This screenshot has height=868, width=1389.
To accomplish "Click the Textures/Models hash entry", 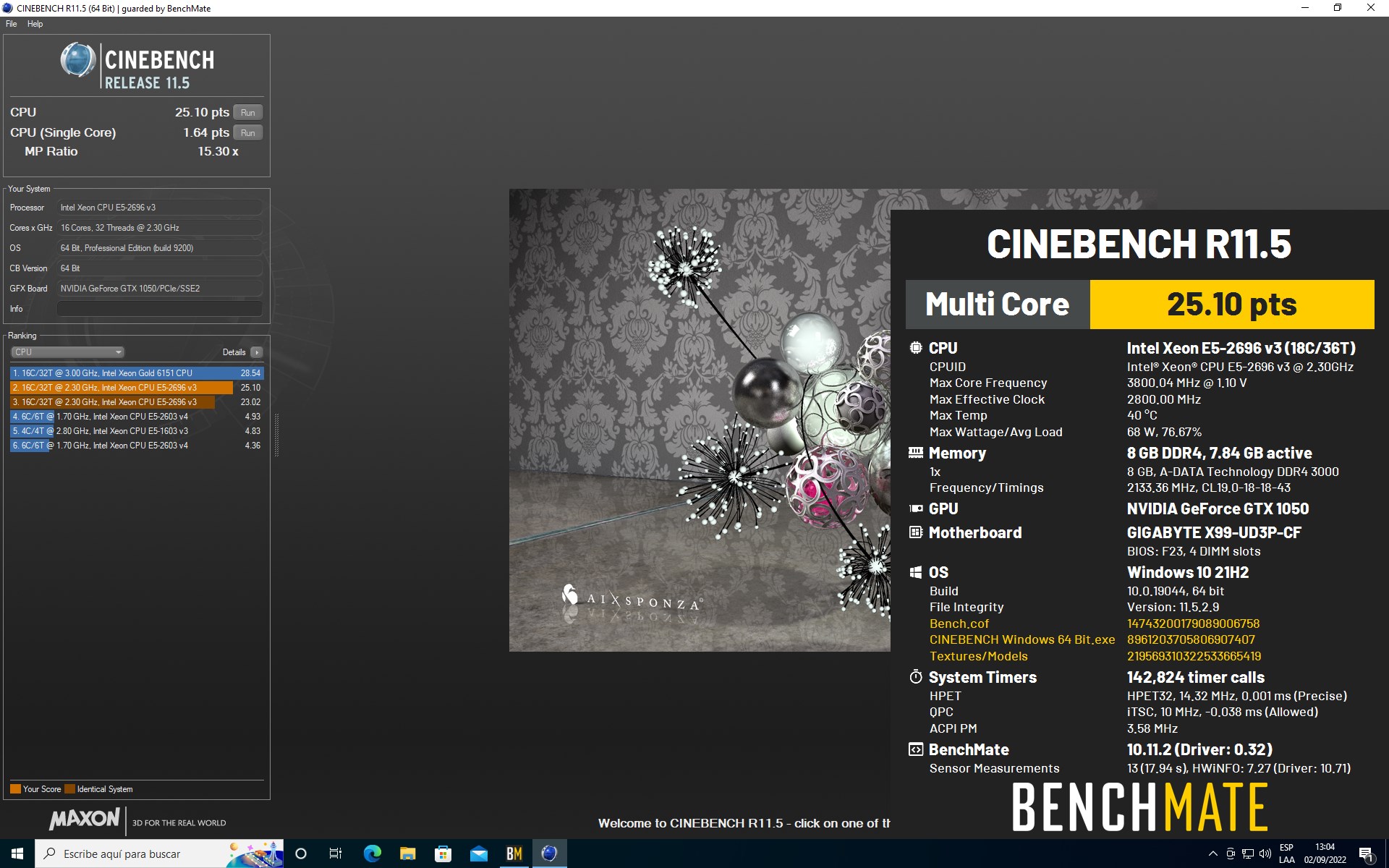I will (1194, 657).
